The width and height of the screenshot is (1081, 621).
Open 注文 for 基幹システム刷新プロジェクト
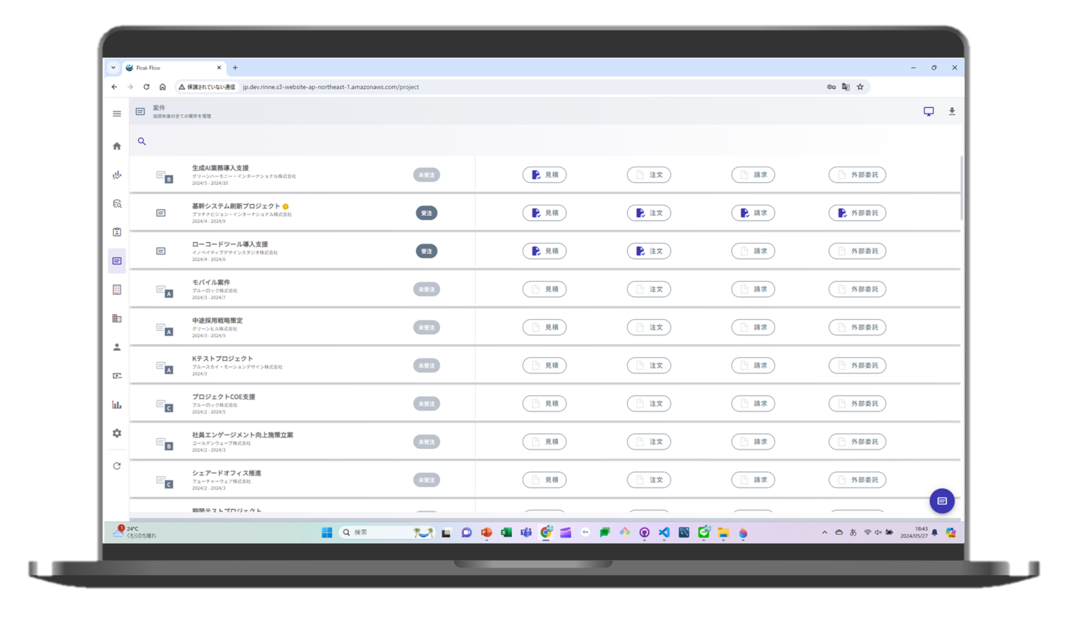click(x=649, y=213)
